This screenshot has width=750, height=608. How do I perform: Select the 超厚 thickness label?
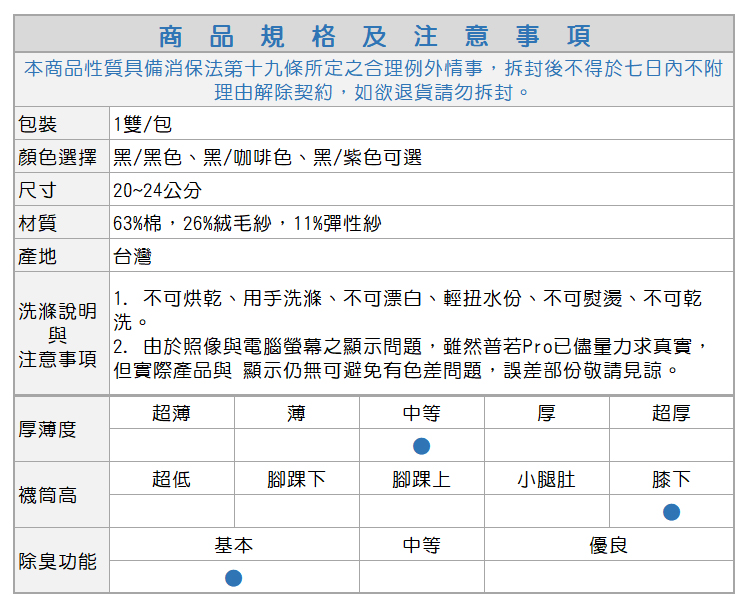(671, 413)
